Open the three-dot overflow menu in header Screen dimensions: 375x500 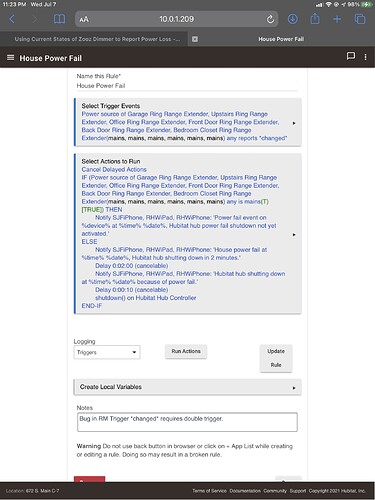coord(365,57)
